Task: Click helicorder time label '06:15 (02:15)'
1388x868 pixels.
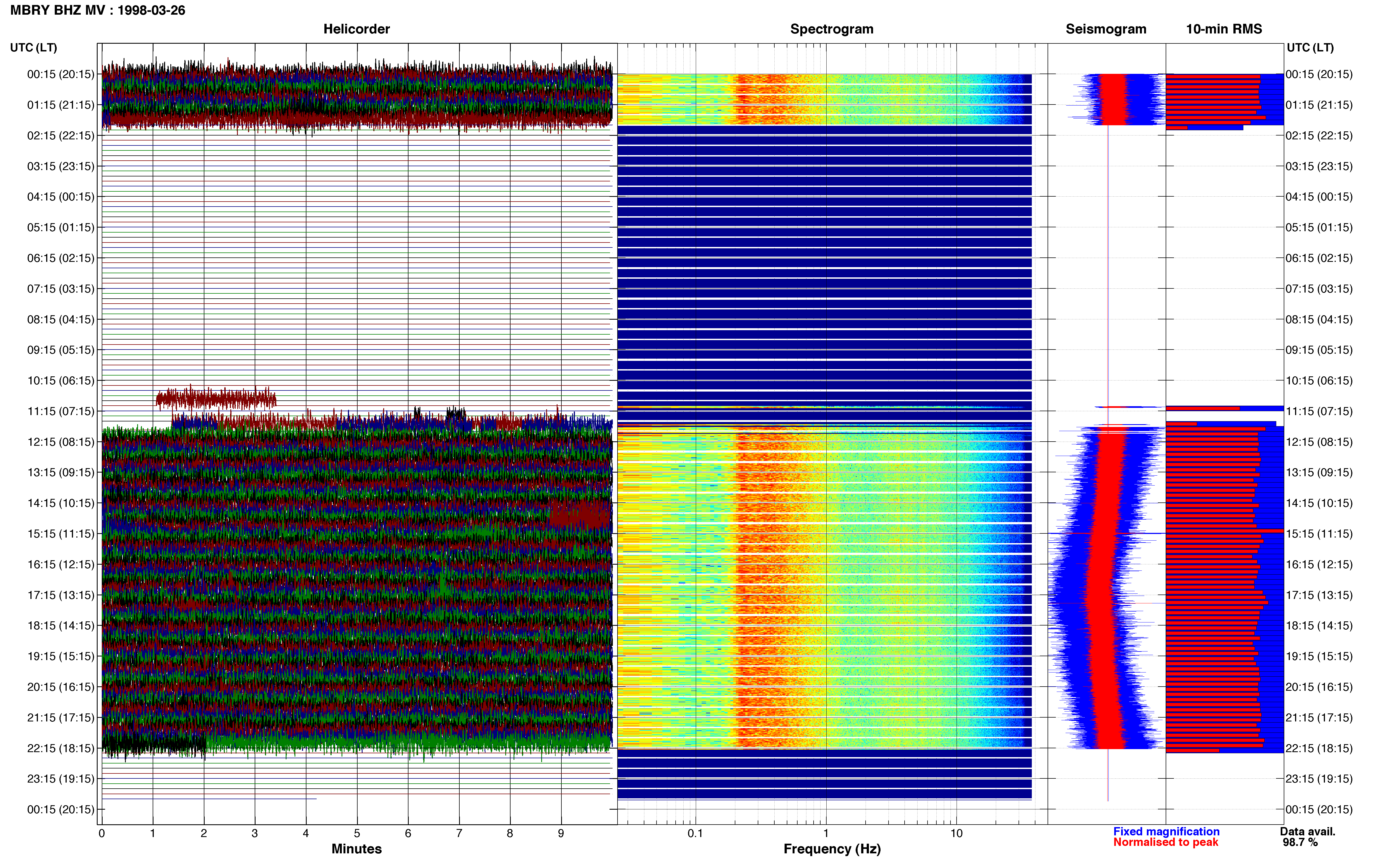Action: tap(61, 258)
